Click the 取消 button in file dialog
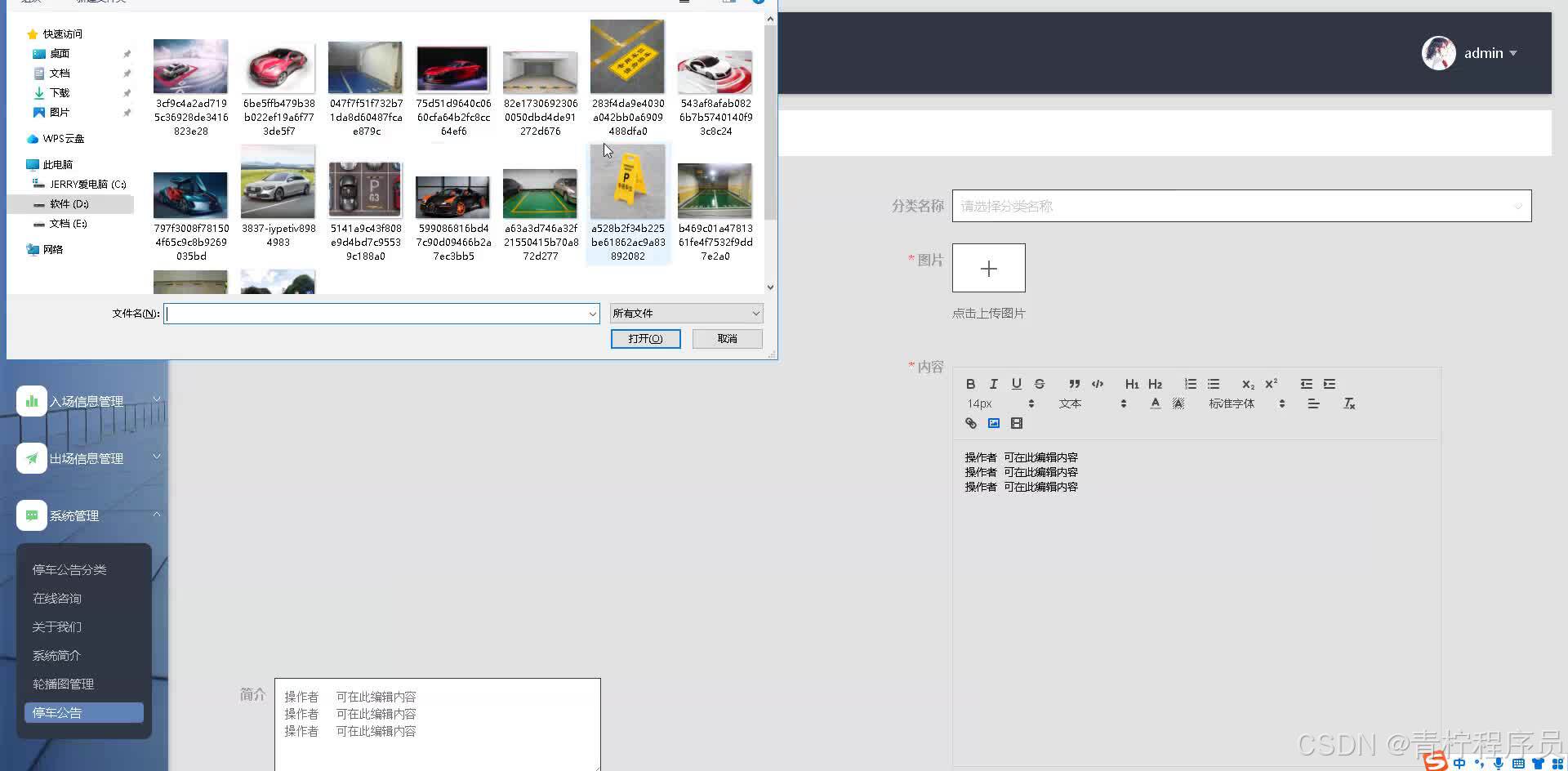Screen dimensions: 1568x771 [x=727, y=339]
